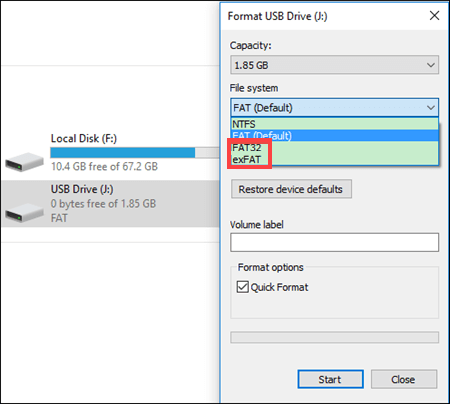Select the Local Disk (F:) label
This screenshot has width=450, height=404.
click(x=84, y=138)
